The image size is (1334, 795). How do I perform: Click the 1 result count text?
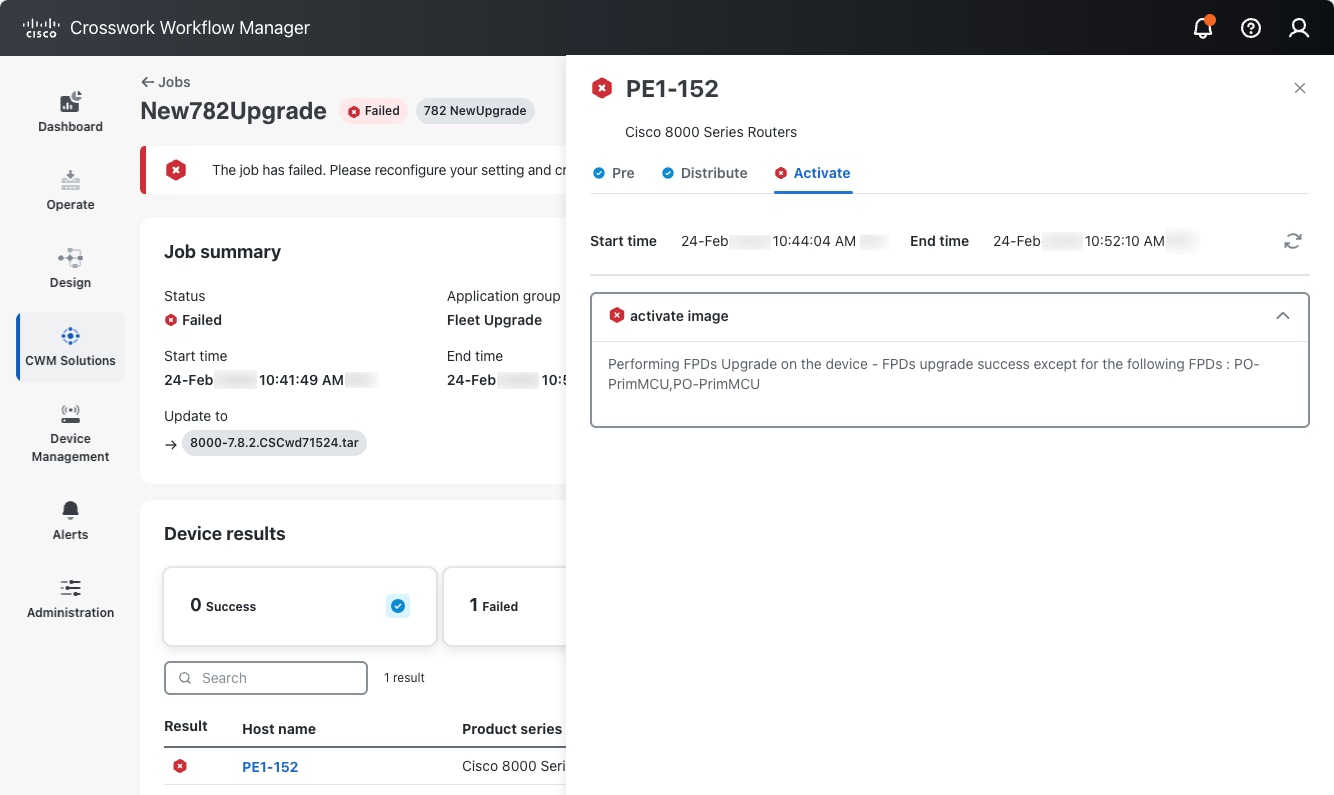[x=404, y=678]
